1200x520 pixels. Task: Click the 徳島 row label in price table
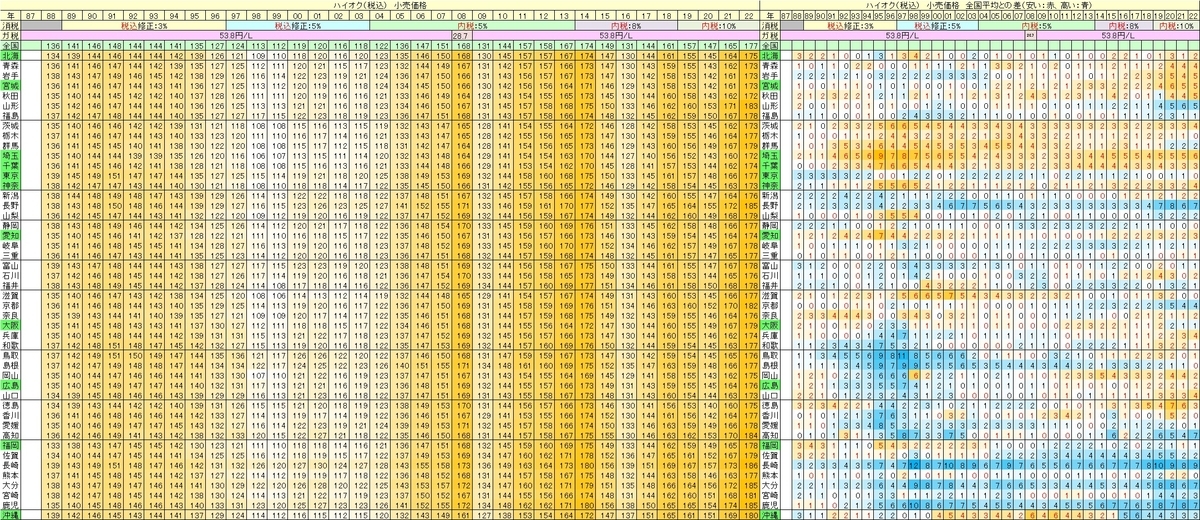12,406
